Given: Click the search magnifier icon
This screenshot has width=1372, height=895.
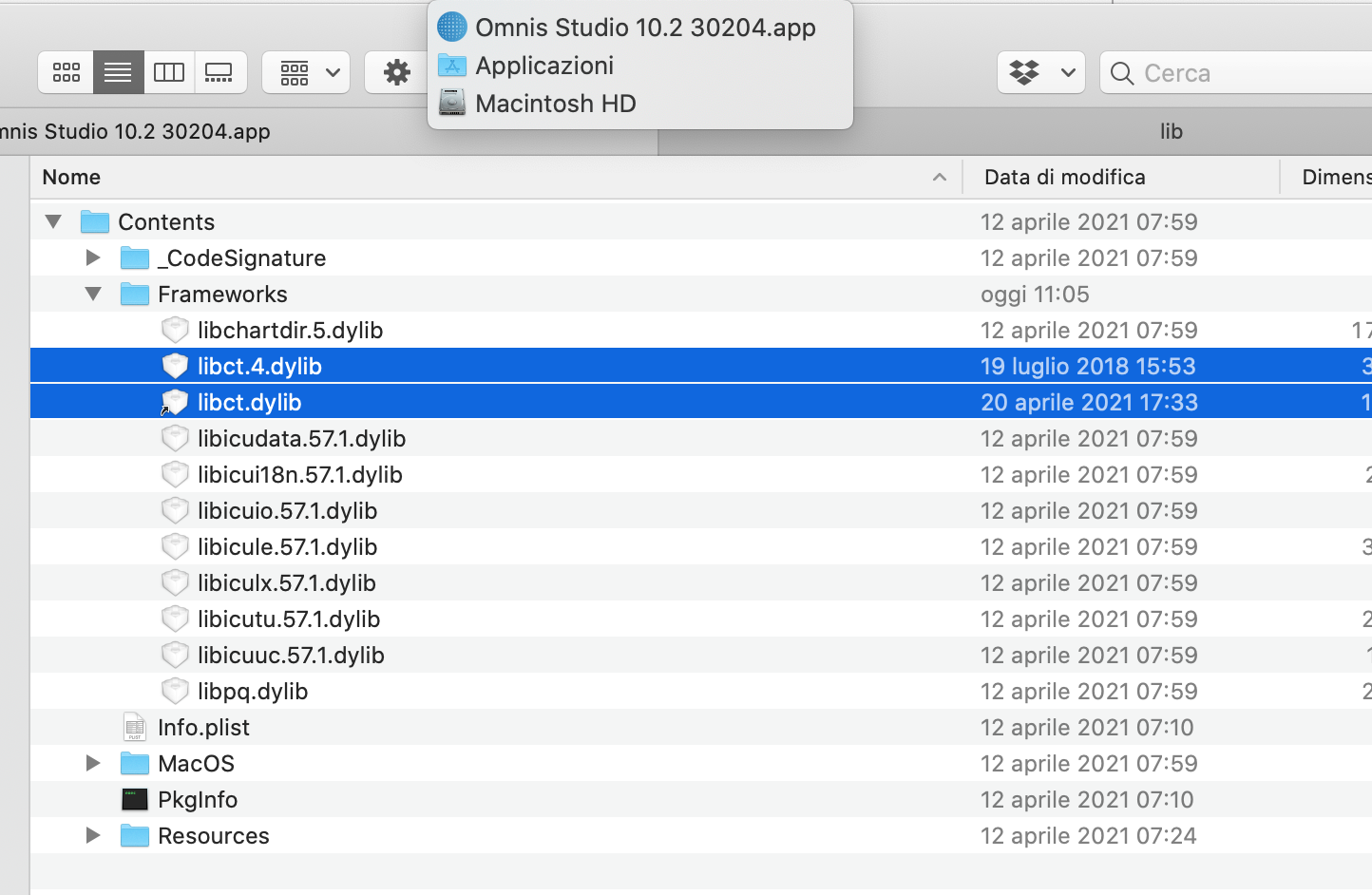Looking at the screenshot, I should (x=1122, y=73).
